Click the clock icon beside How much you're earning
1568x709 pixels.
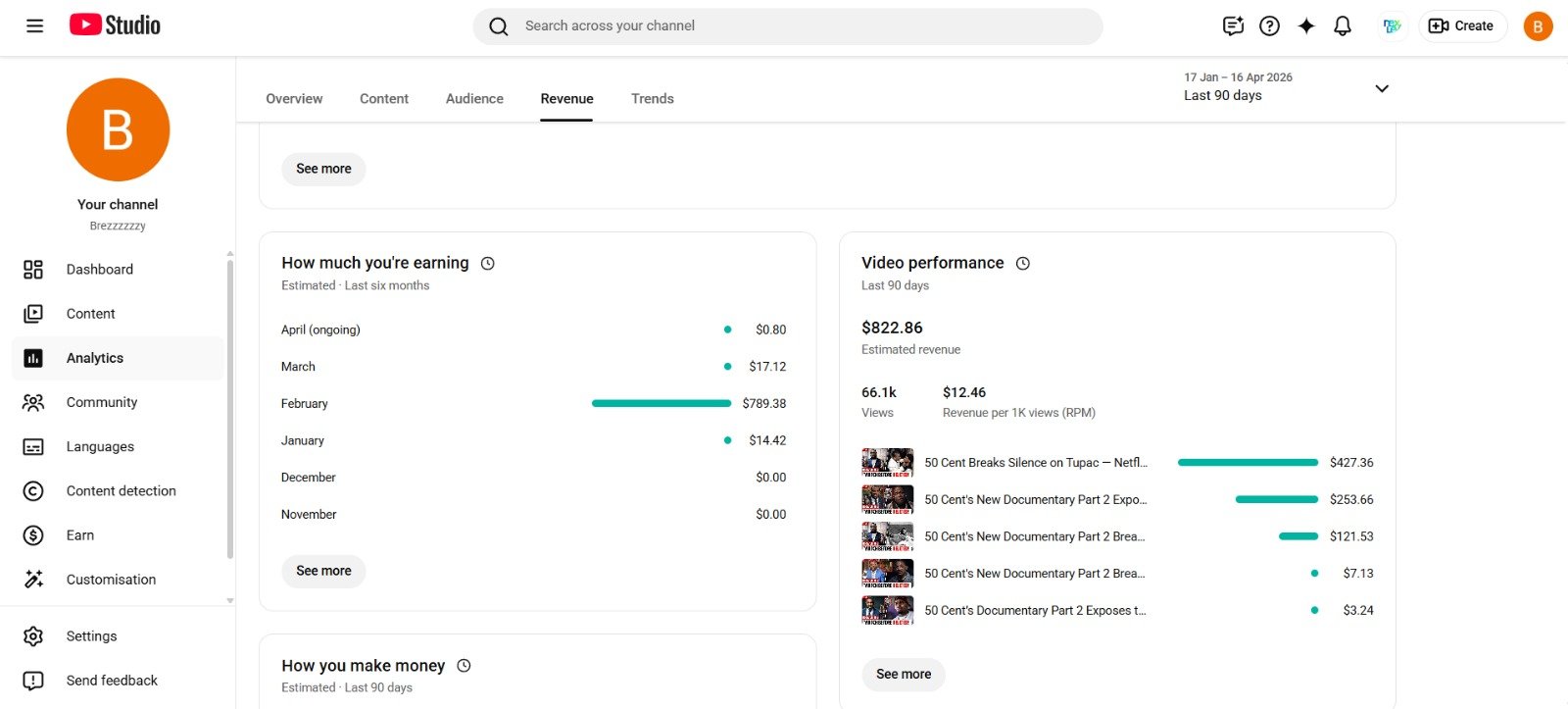tap(488, 264)
